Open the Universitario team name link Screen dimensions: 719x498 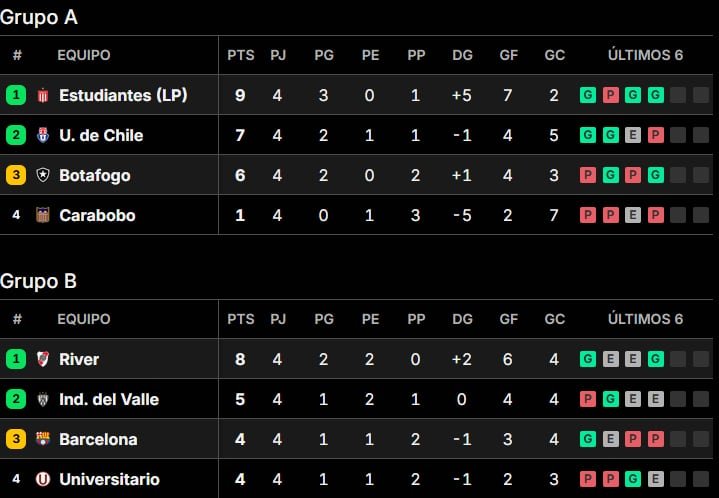click(x=110, y=479)
